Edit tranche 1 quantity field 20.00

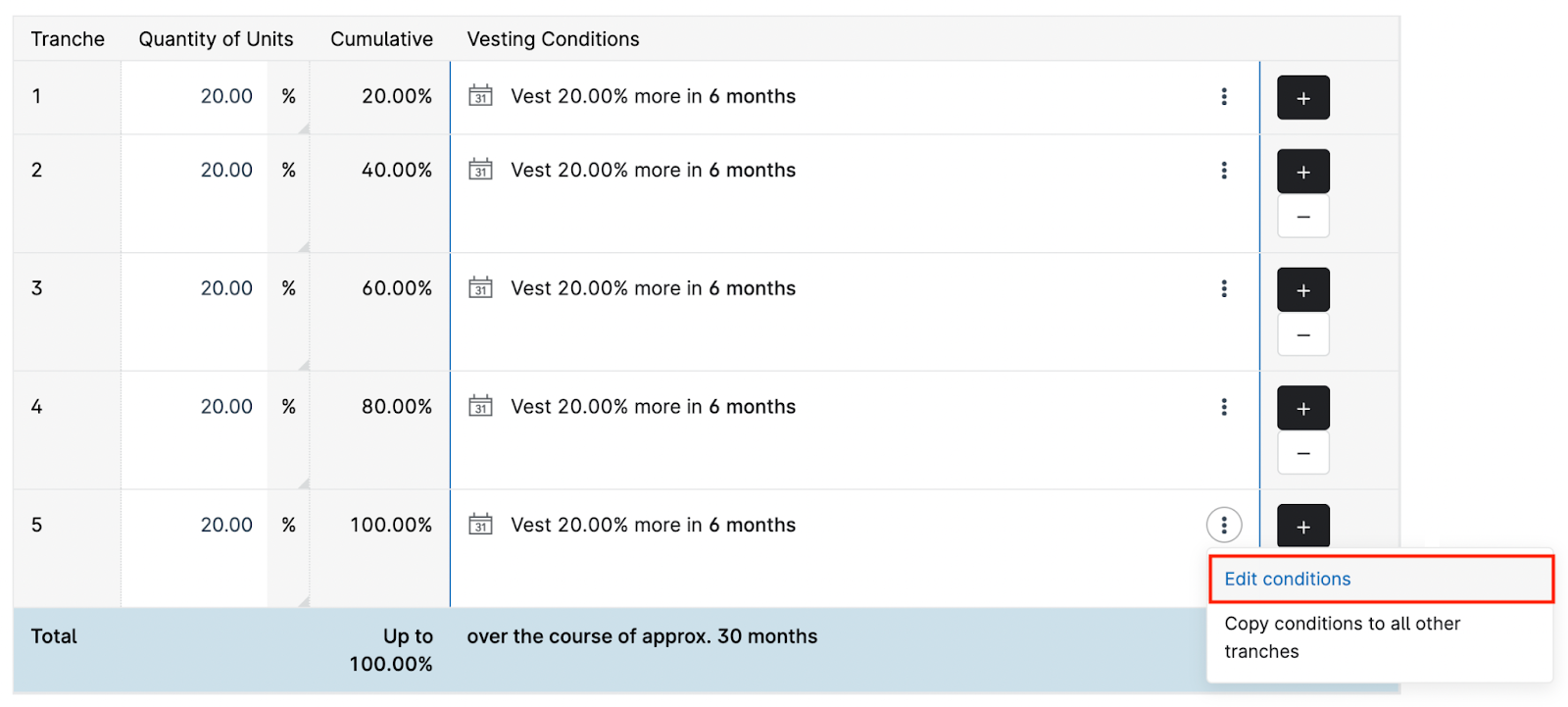click(x=194, y=96)
